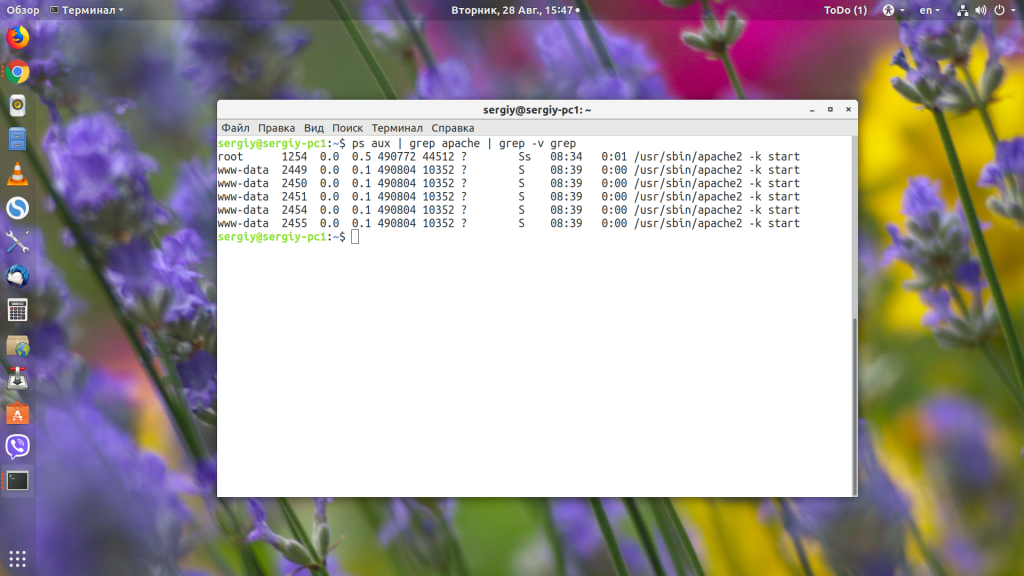Open VLC media player
Screen dimensions: 1024x576
[x=18, y=173]
